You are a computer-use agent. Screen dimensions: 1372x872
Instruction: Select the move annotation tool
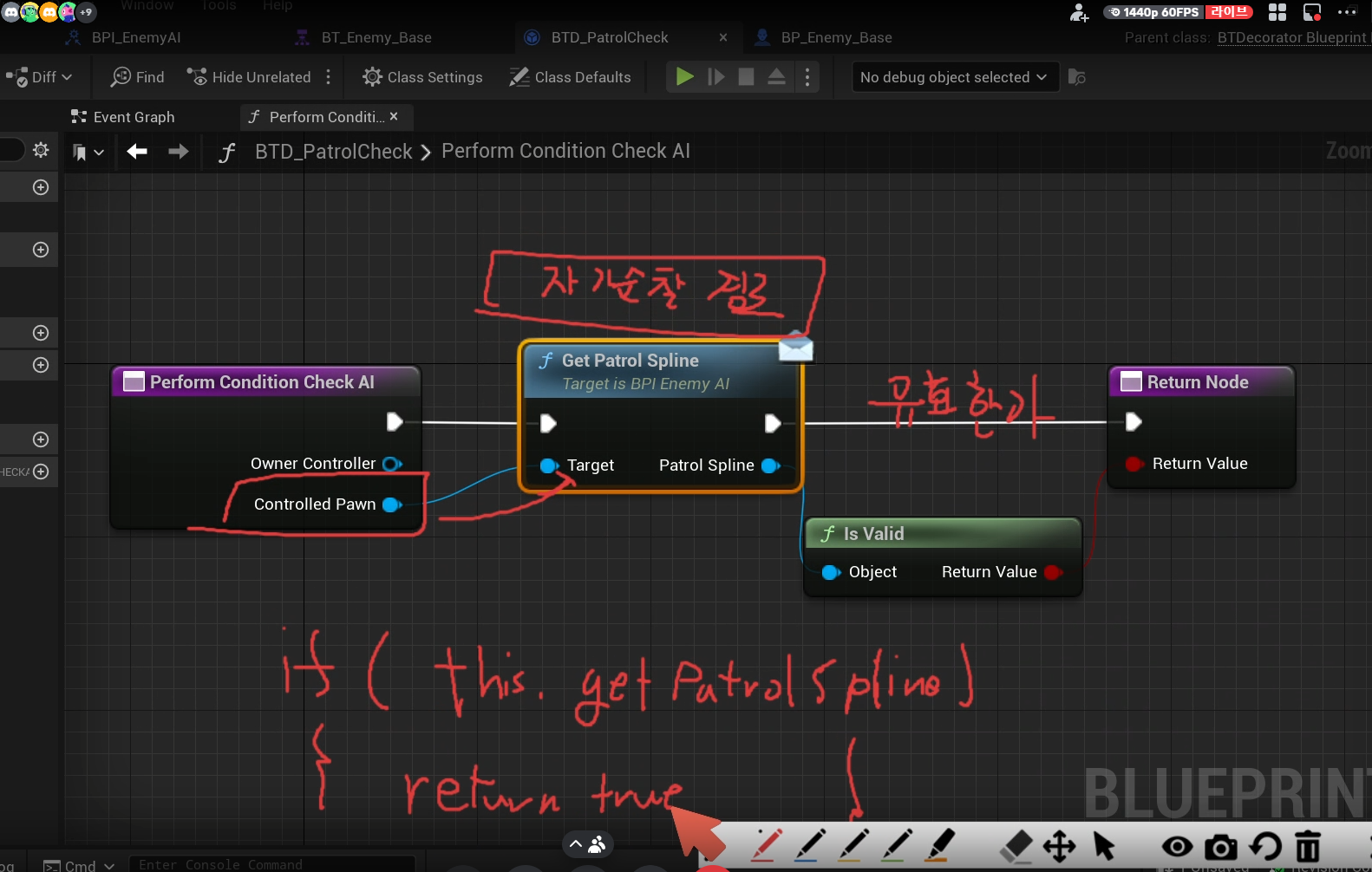click(x=1060, y=846)
